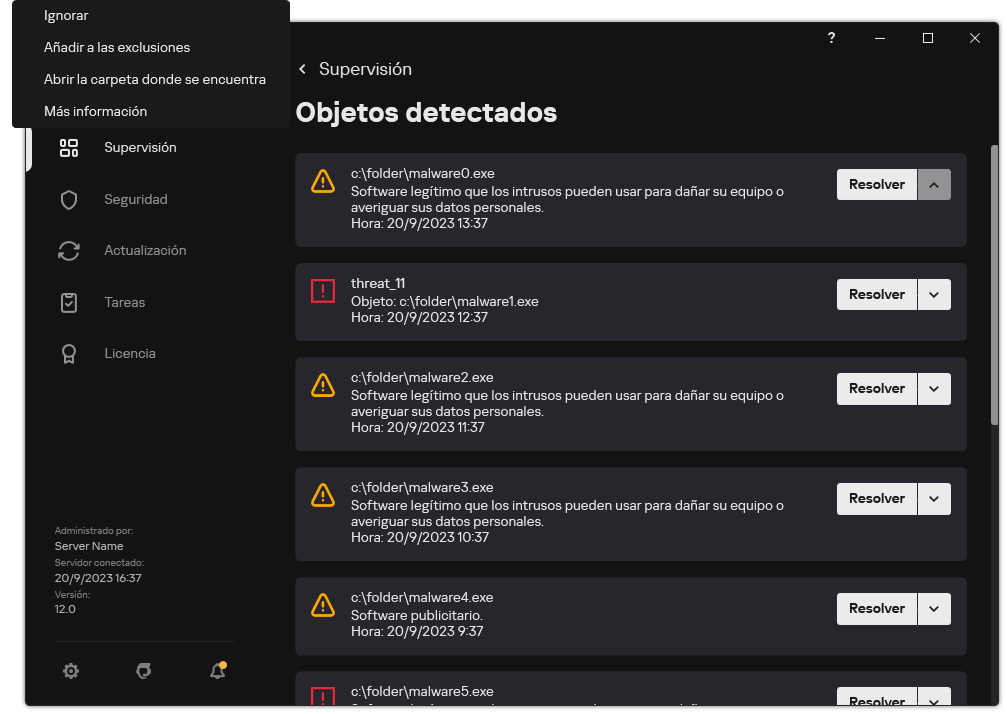This screenshot has height=714, width=1007.
Task: Open the Supervisión section icon
Action: click(68, 148)
